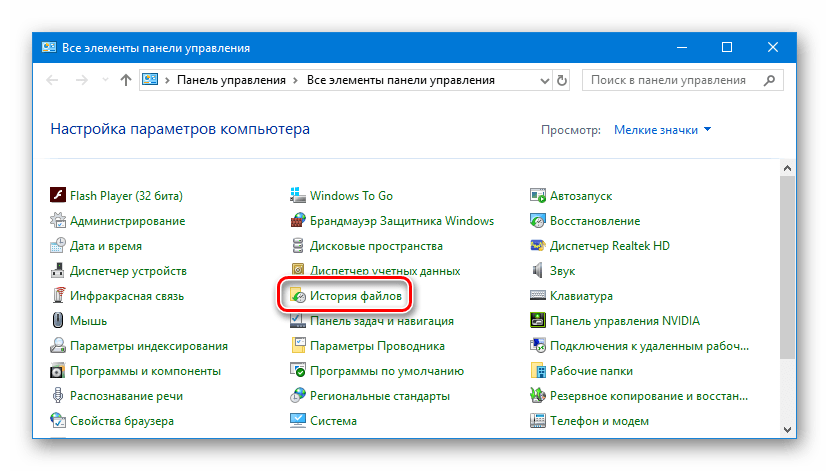Click the Администрирование icon
Image resolution: width=829 pixels, height=471 pixels.
[58, 220]
